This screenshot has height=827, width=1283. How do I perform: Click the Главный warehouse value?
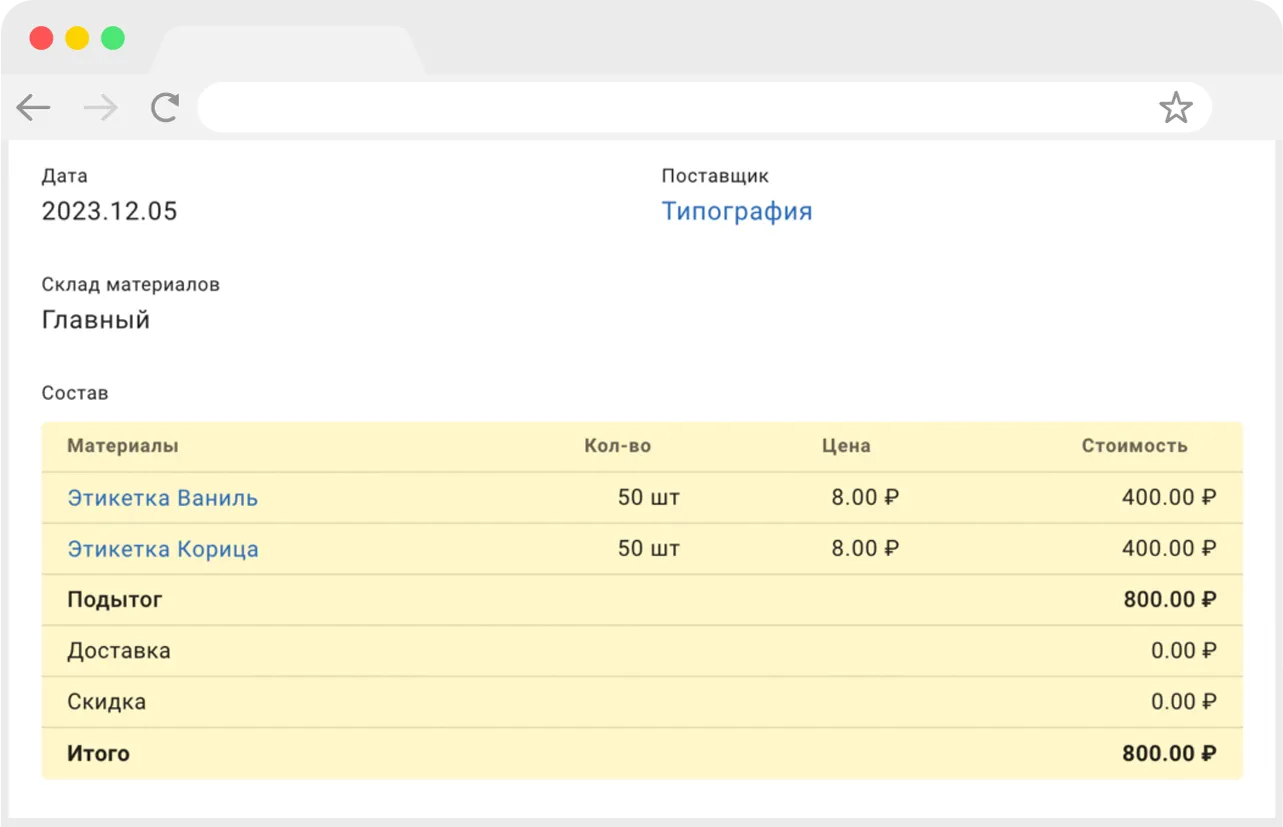tap(96, 320)
